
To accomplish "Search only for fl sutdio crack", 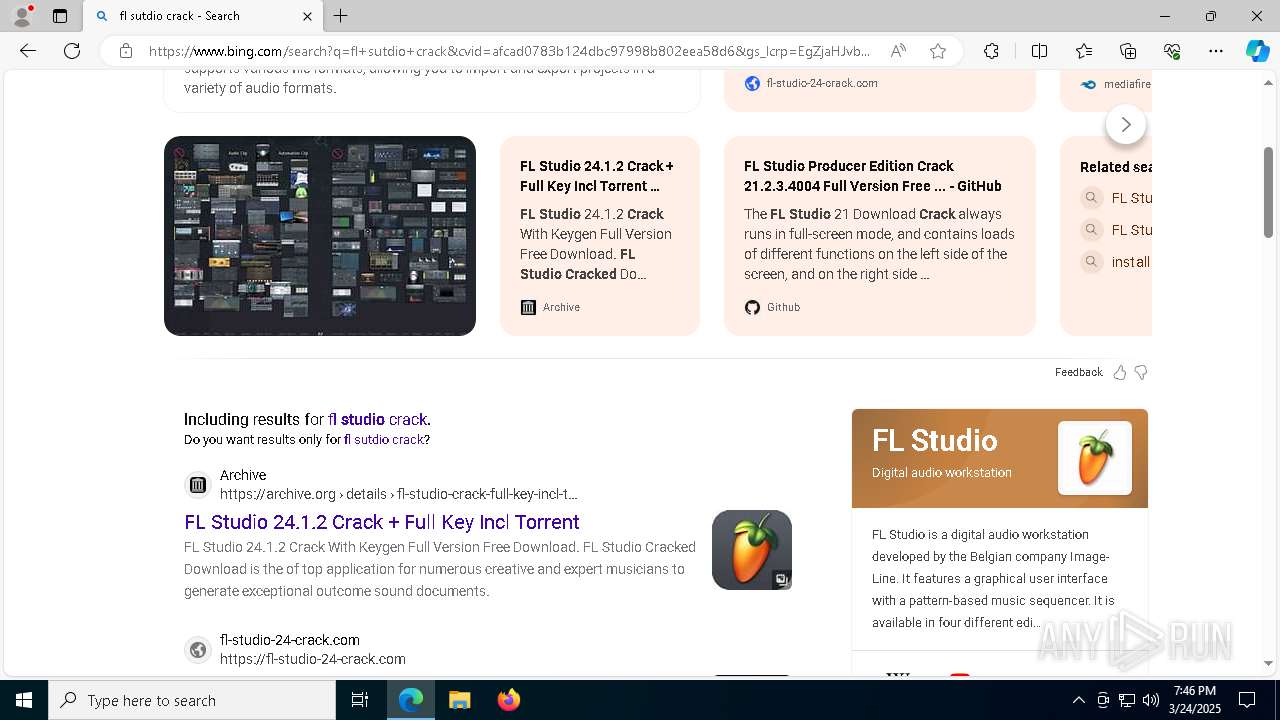I will tap(384, 439).
